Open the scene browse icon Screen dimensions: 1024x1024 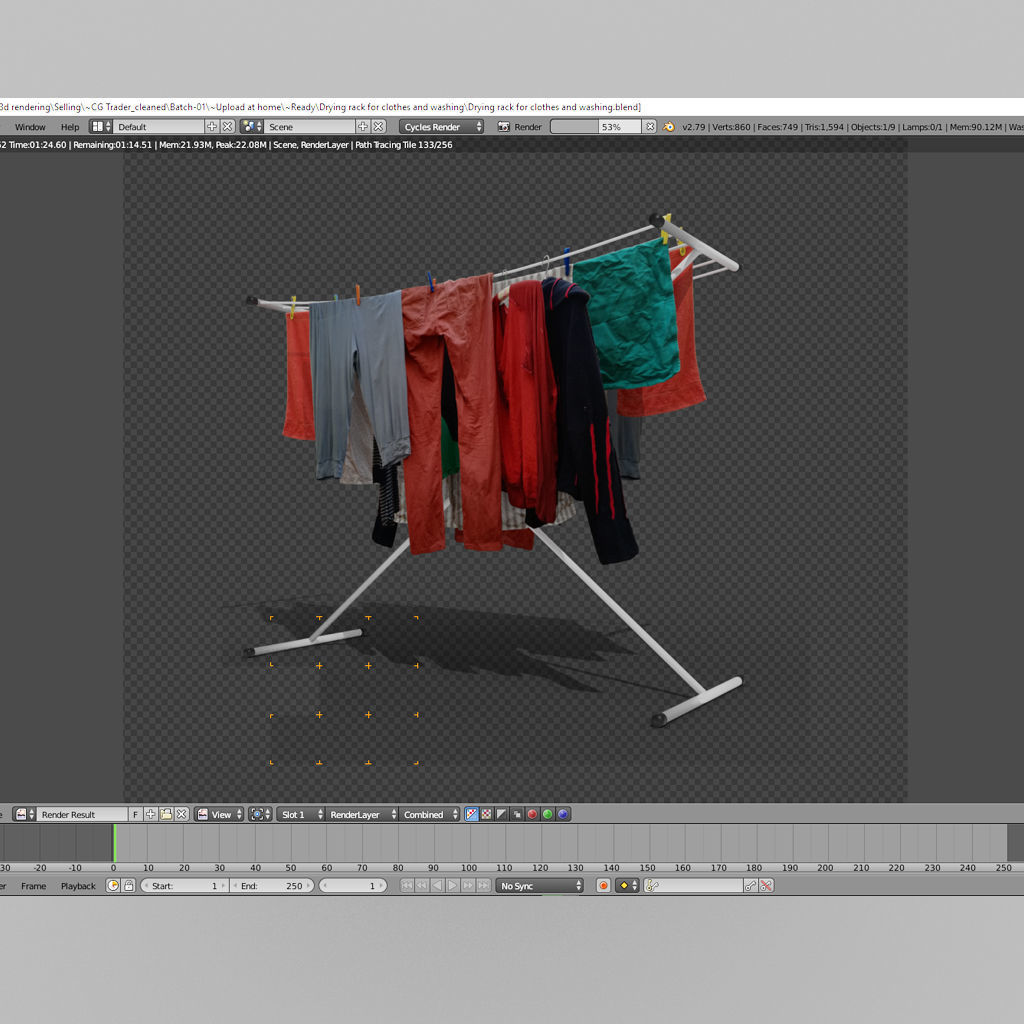[x=251, y=127]
